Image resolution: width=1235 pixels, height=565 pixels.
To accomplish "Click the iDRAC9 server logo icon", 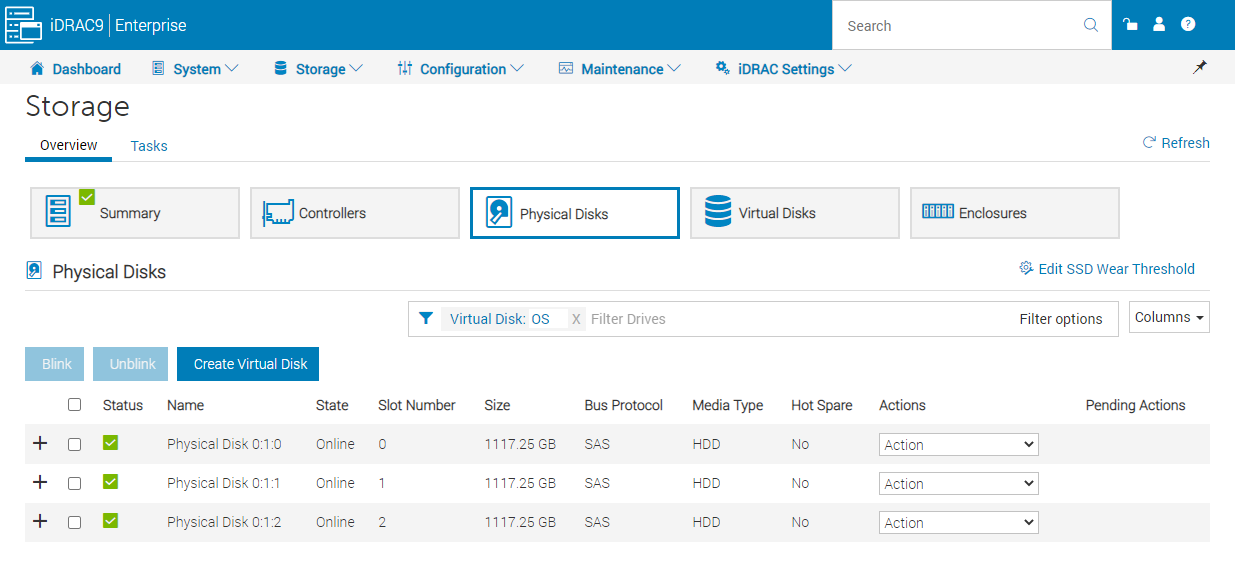I will pyautogui.click(x=24, y=25).
